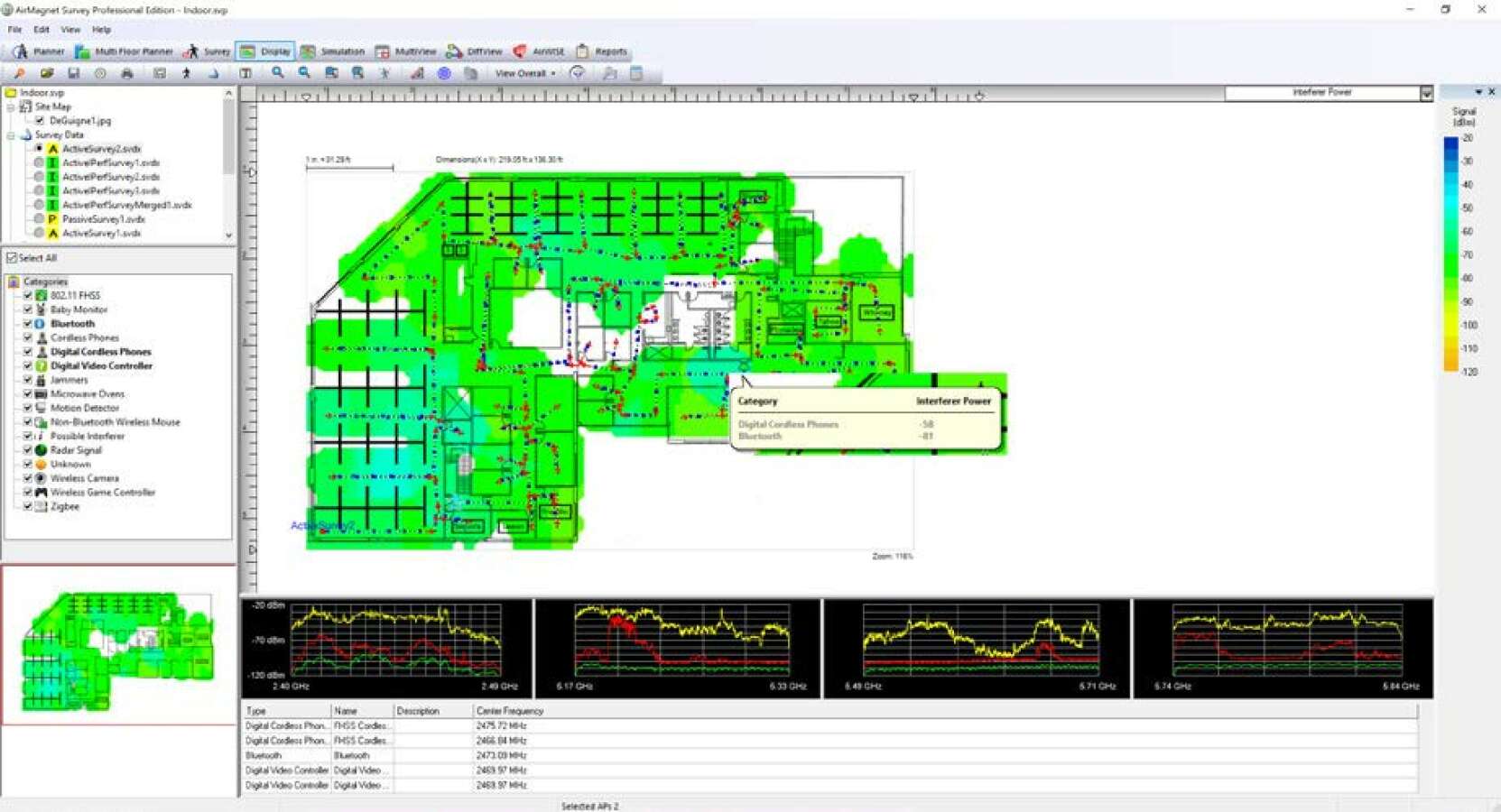Click the DiffView tab icon
Screen dimensions: 1501x812
[454, 51]
